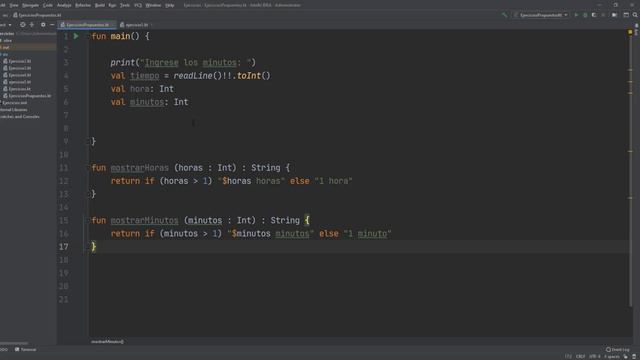This screenshot has width=640, height=360.
Task: Open the Run menu
Action: click(x=112, y=5)
